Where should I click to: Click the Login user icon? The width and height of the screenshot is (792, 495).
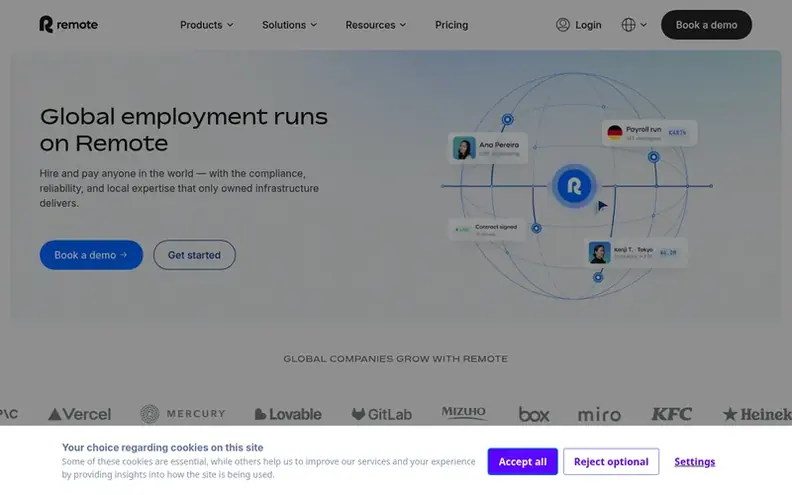563,25
